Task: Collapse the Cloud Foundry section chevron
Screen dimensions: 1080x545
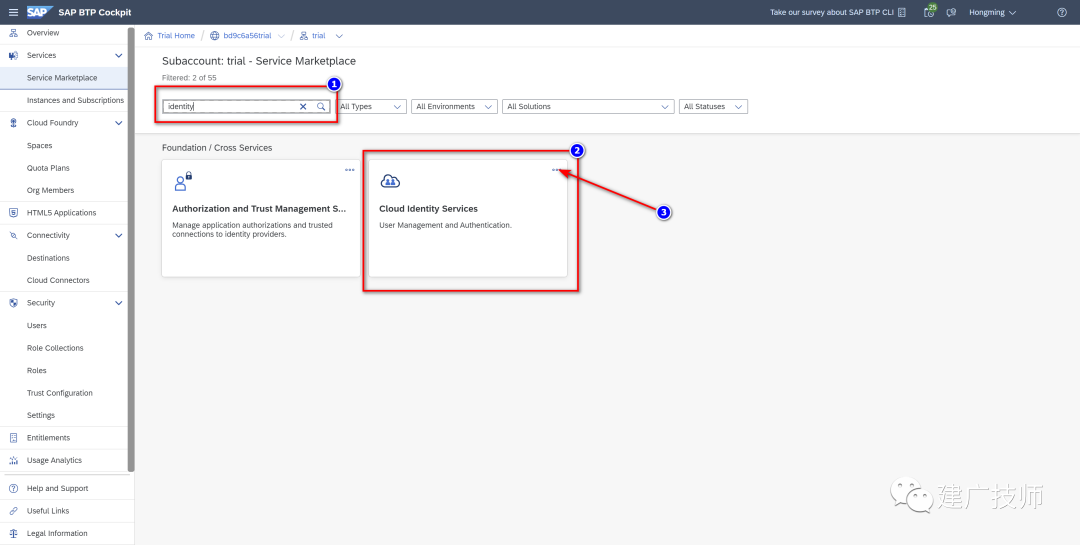Action: point(118,123)
